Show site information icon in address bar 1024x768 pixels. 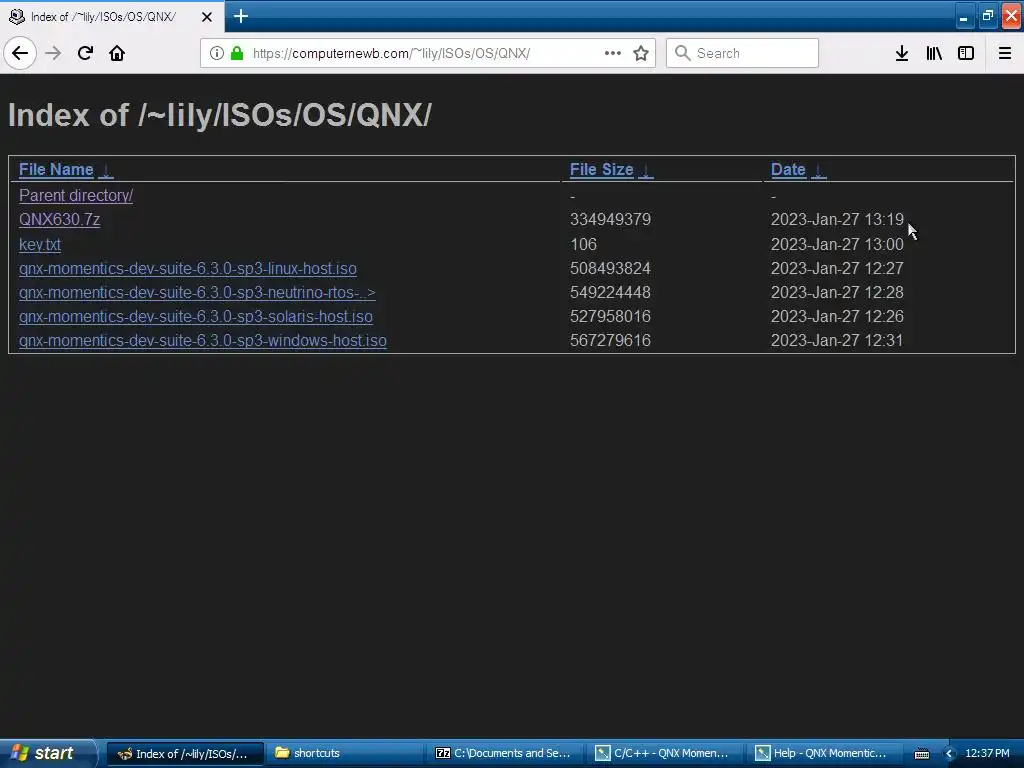pos(217,53)
